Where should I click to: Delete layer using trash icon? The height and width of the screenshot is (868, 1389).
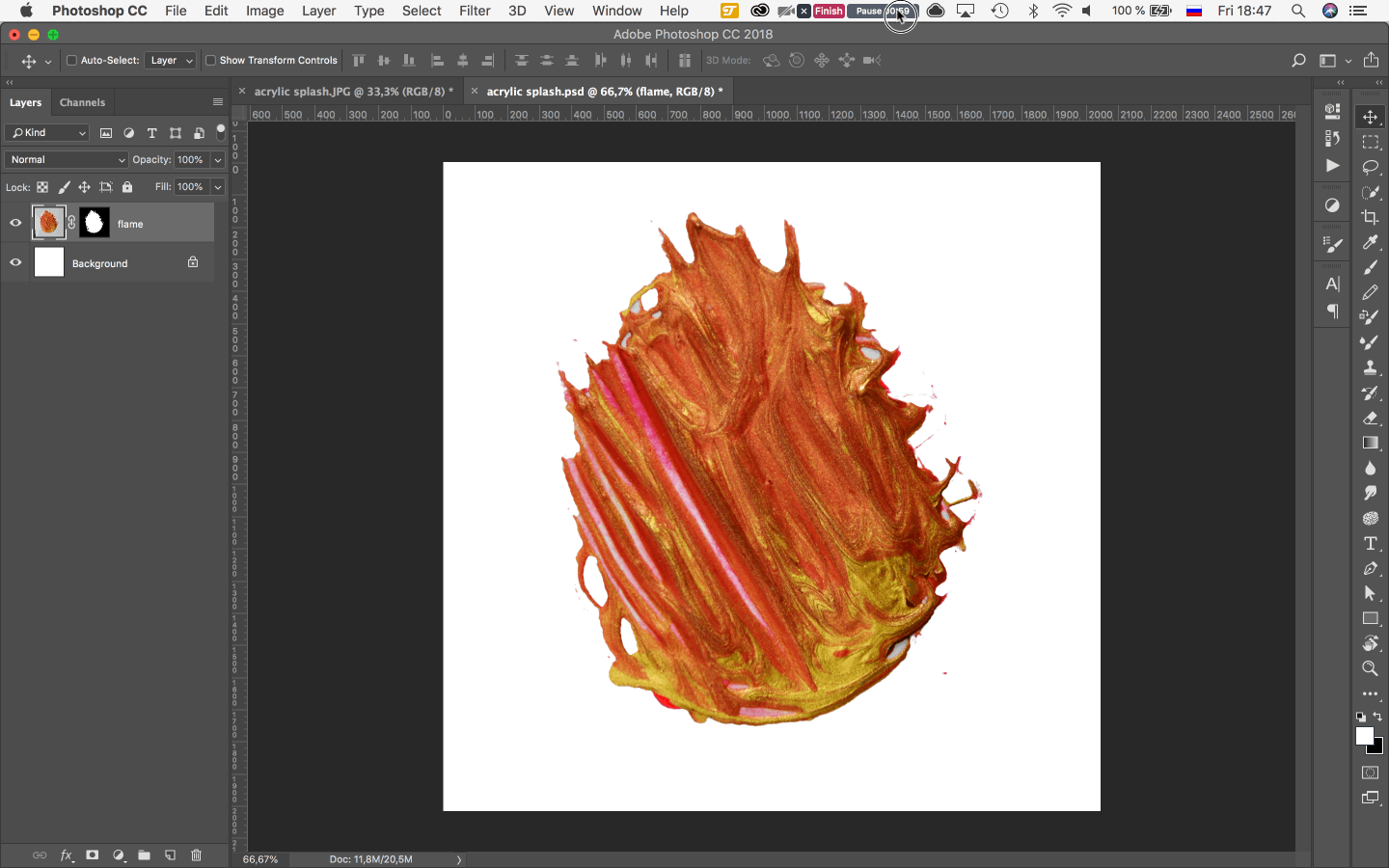tap(197, 855)
